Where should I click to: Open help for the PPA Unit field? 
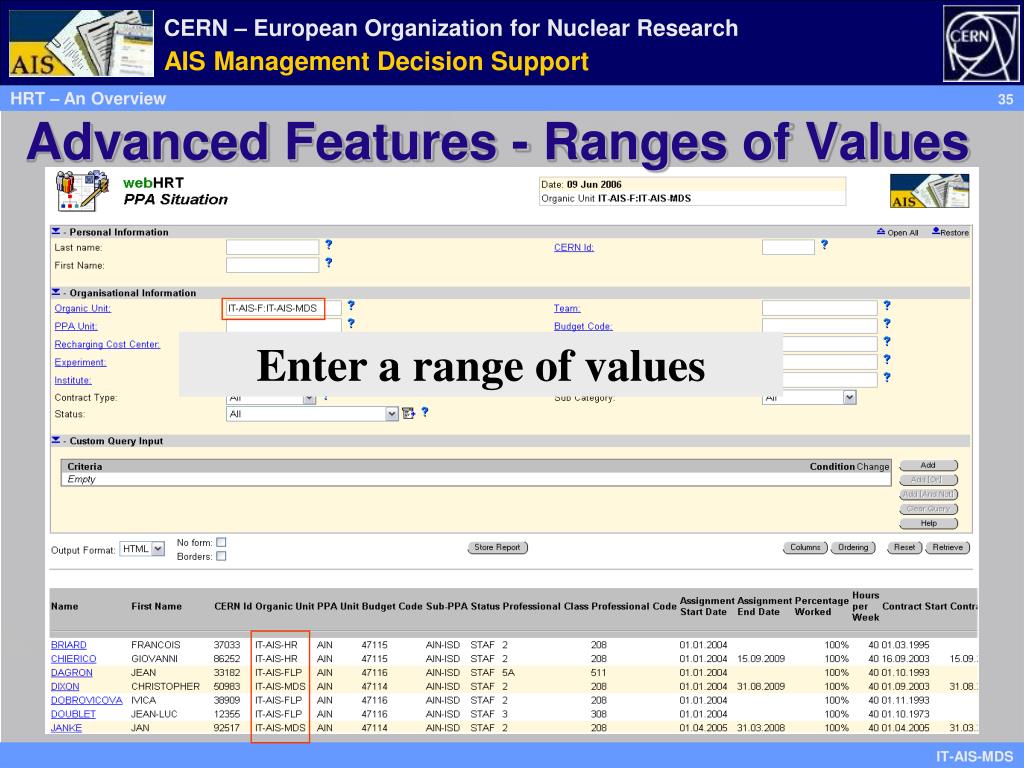pyautogui.click(x=351, y=323)
